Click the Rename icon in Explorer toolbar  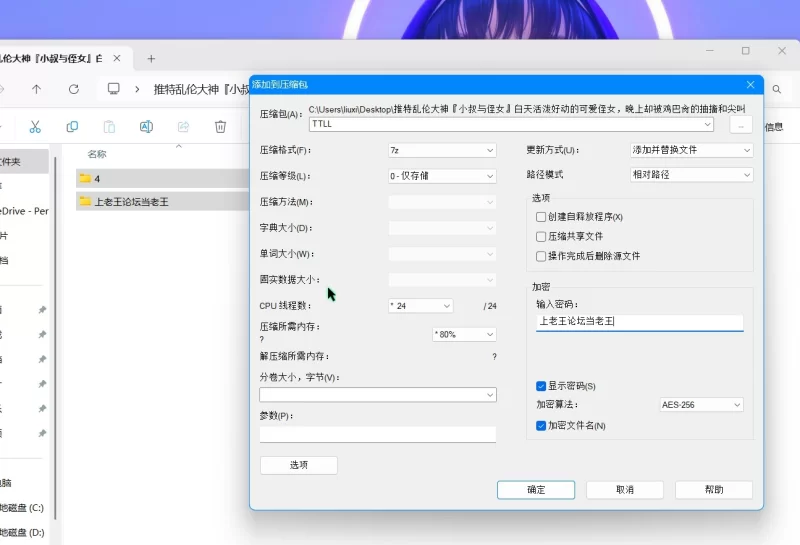pos(146,127)
